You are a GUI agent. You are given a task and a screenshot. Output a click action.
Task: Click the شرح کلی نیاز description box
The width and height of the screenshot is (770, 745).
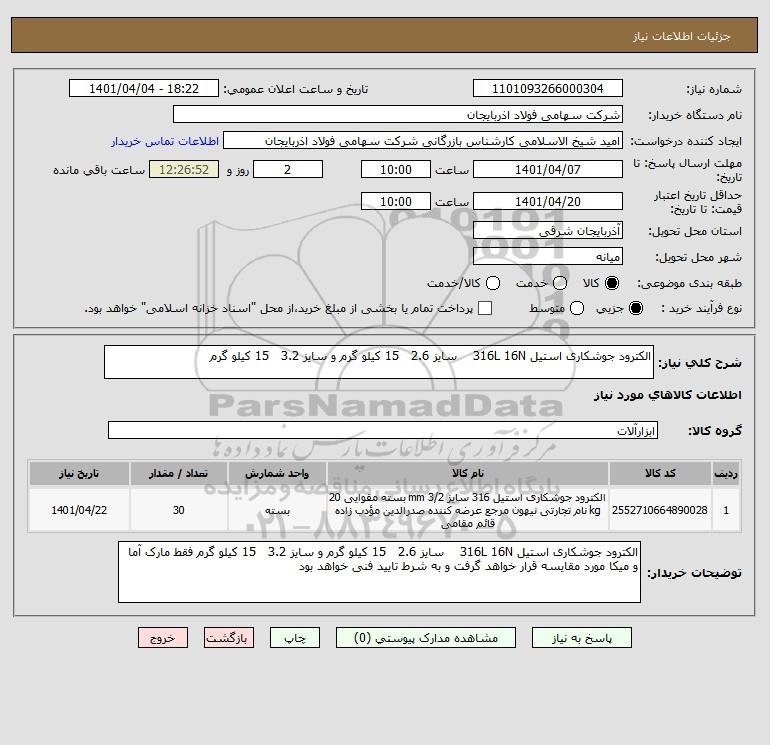pos(379,362)
